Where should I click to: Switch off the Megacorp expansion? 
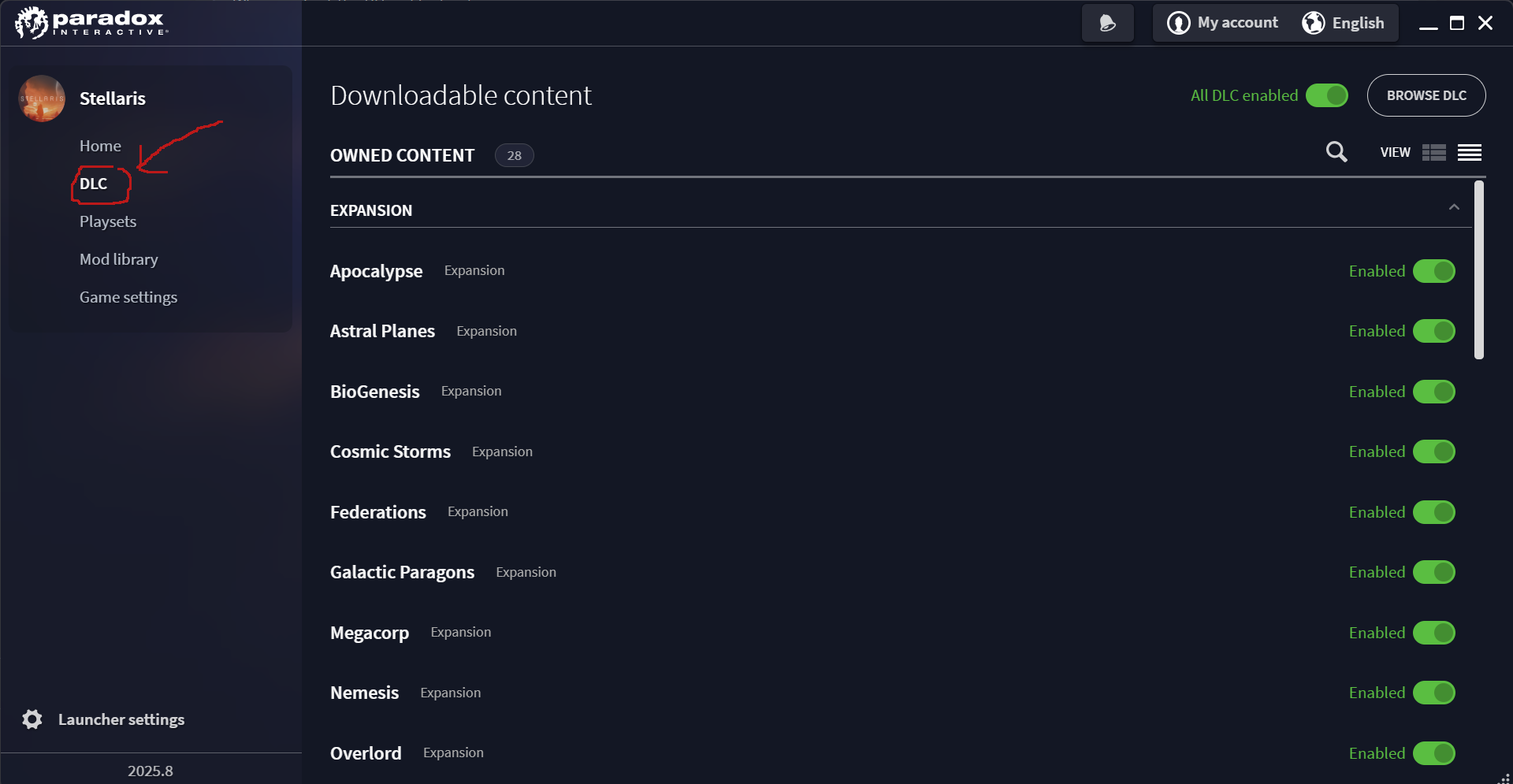[x=1434, y=633]
